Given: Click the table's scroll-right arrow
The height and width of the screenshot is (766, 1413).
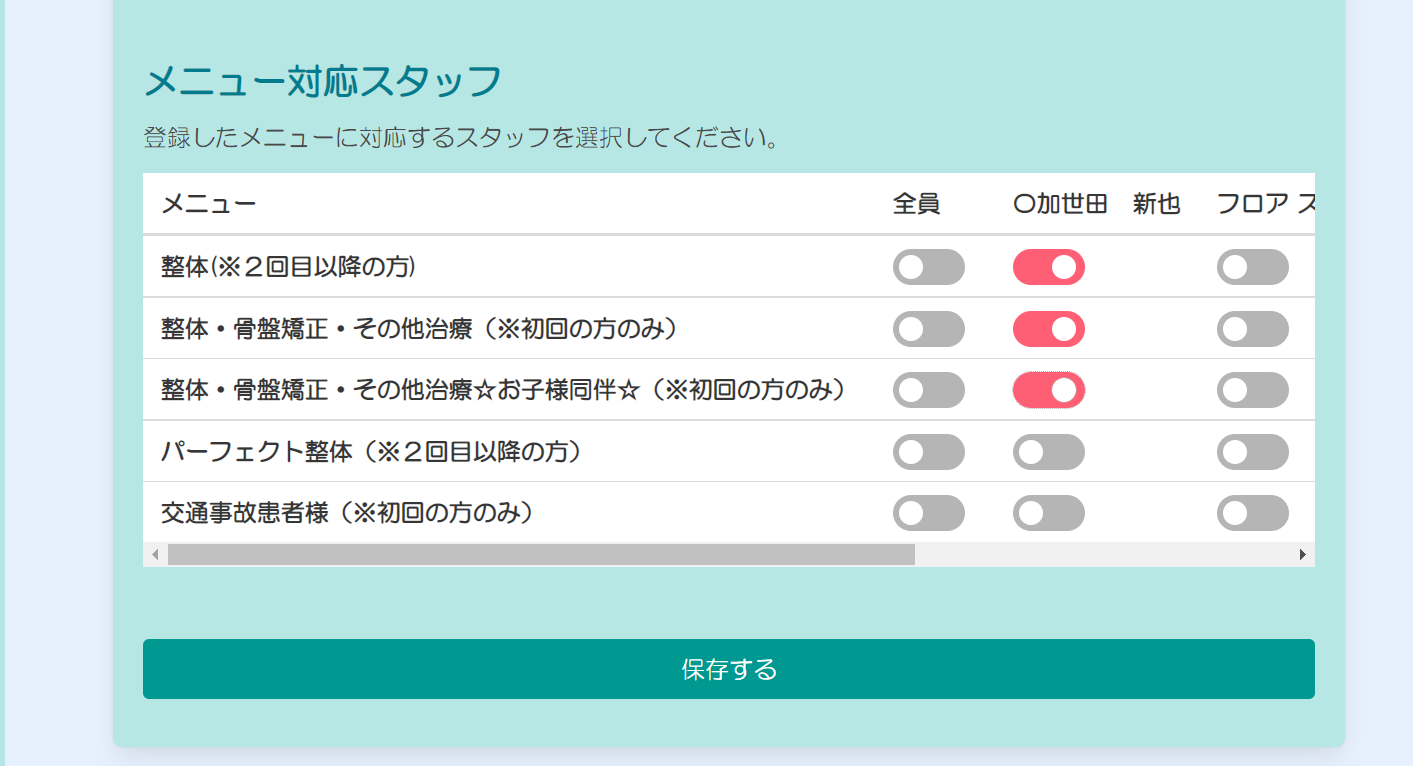Looking at the screenshot, I should 1302,554.
